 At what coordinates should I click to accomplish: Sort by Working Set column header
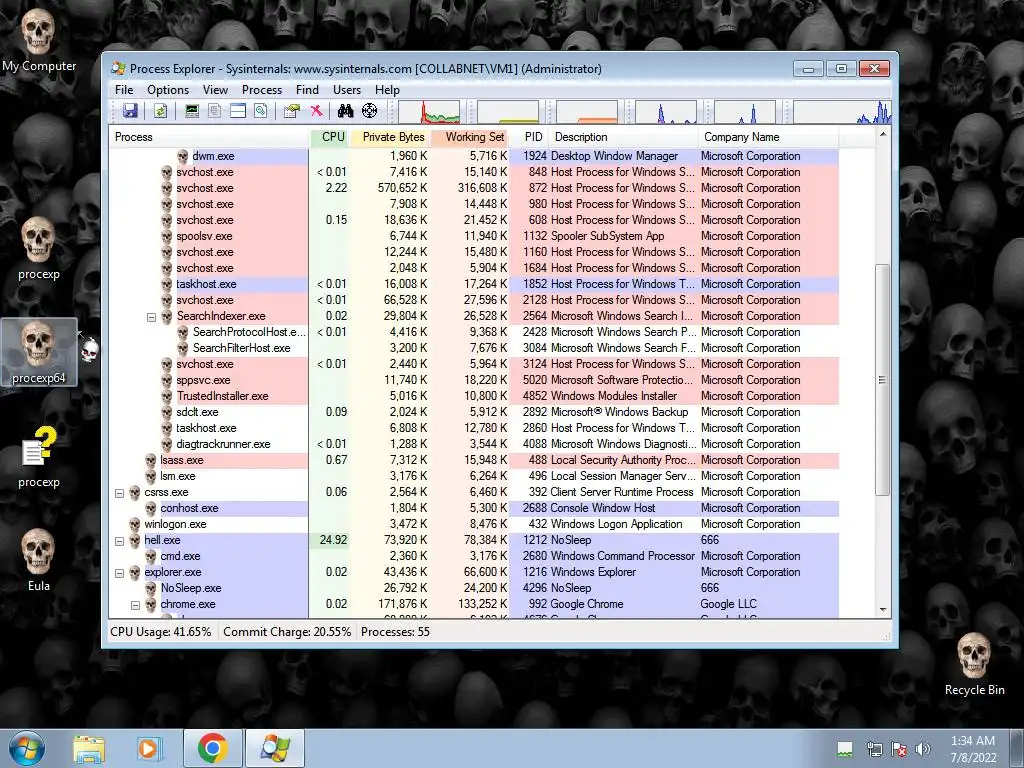(470, 137)
